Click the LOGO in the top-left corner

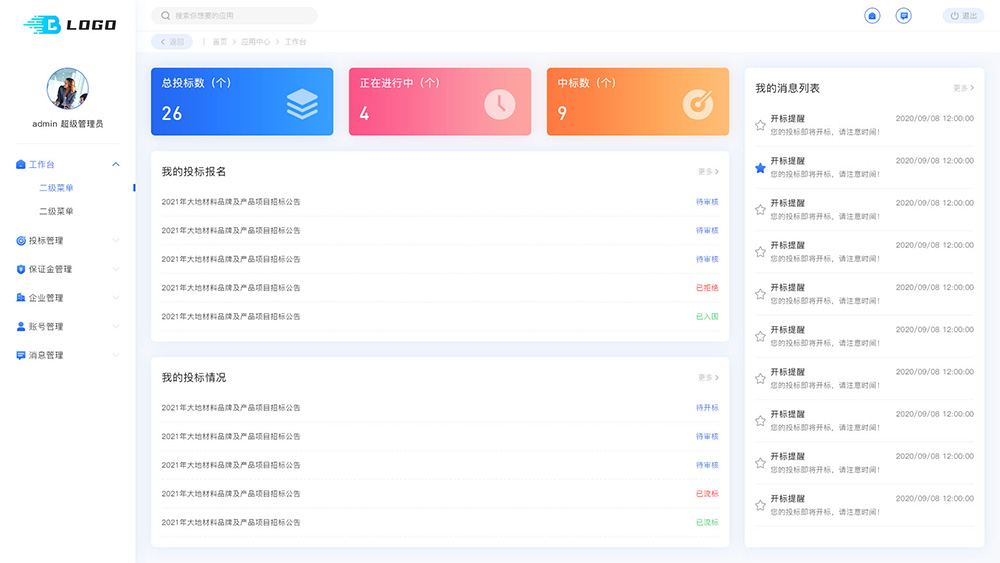click(x=69, y=24)
